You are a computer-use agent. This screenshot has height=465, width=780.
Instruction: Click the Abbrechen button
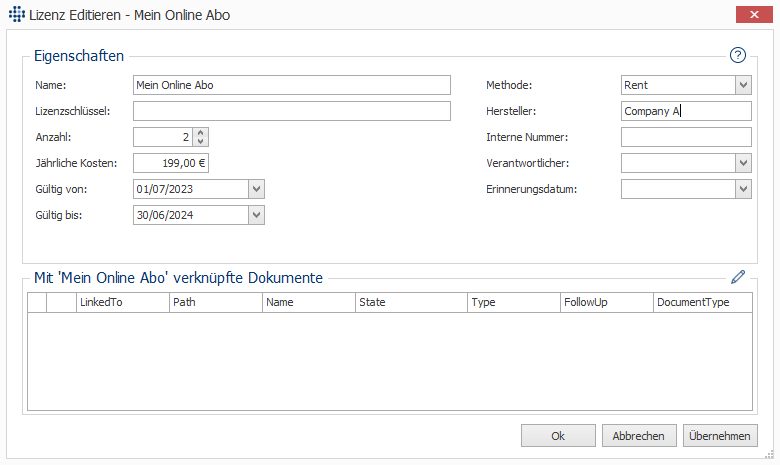click(x=639, y=436)
